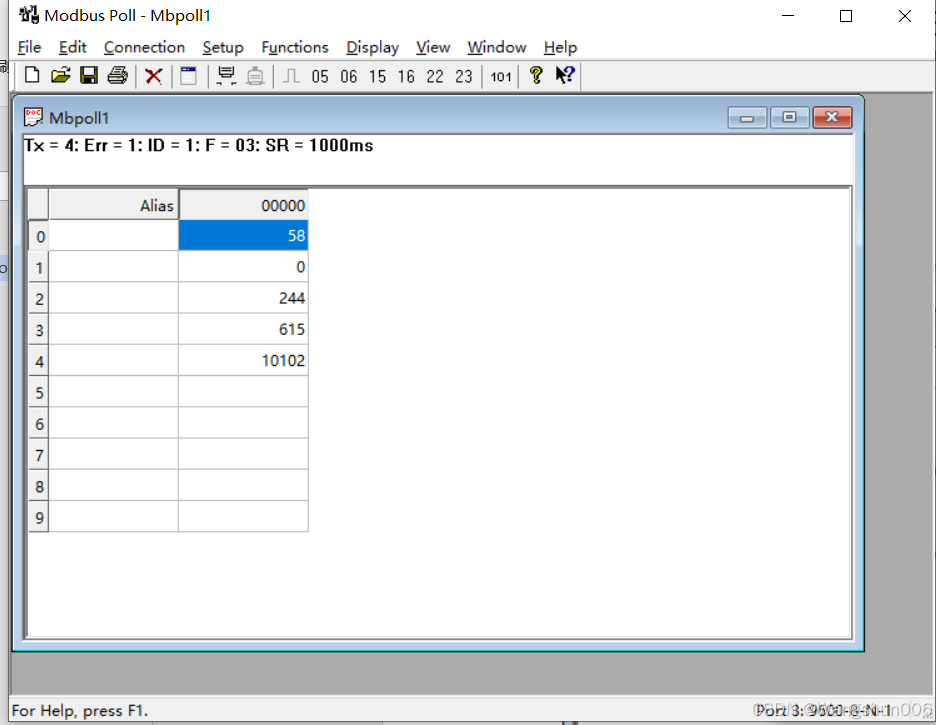Select function 06 Write Single Register

[349, 76]
